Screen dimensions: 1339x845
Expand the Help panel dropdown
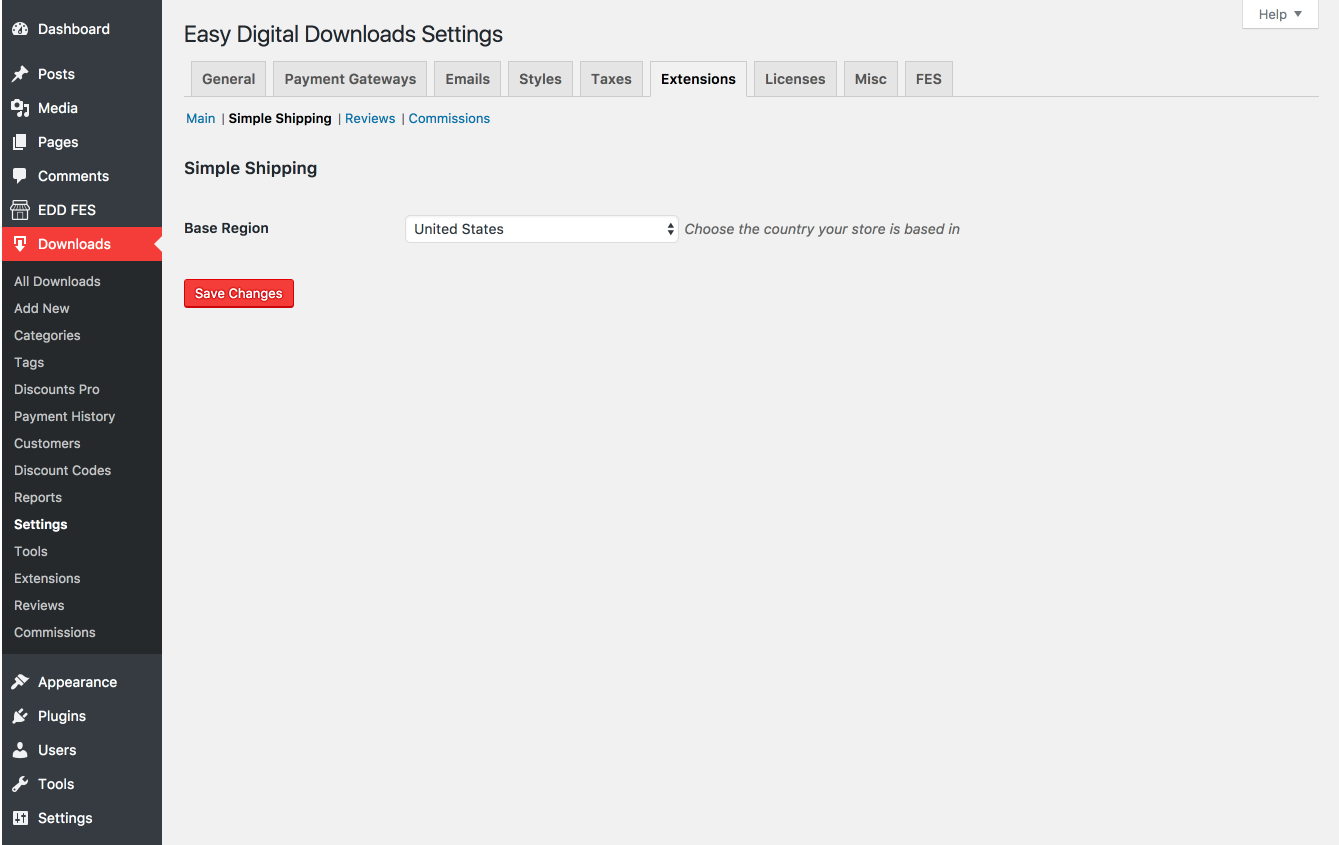click(x=1280, y=14)
